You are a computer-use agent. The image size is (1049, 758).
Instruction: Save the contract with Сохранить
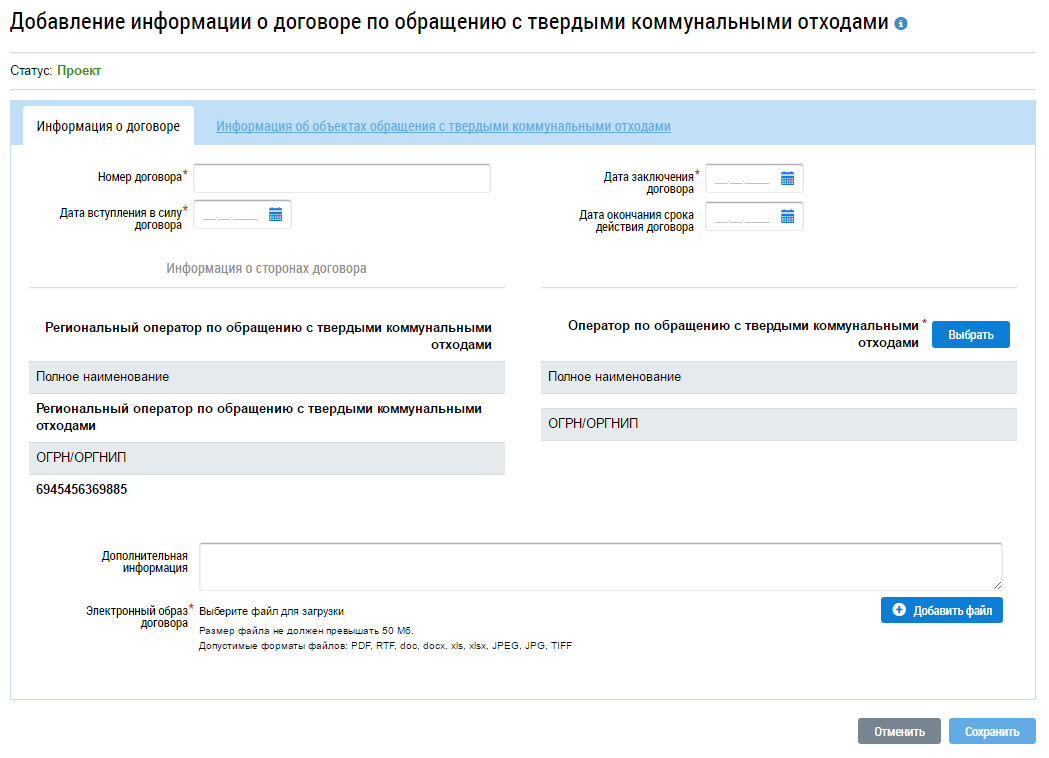(991, 731)
